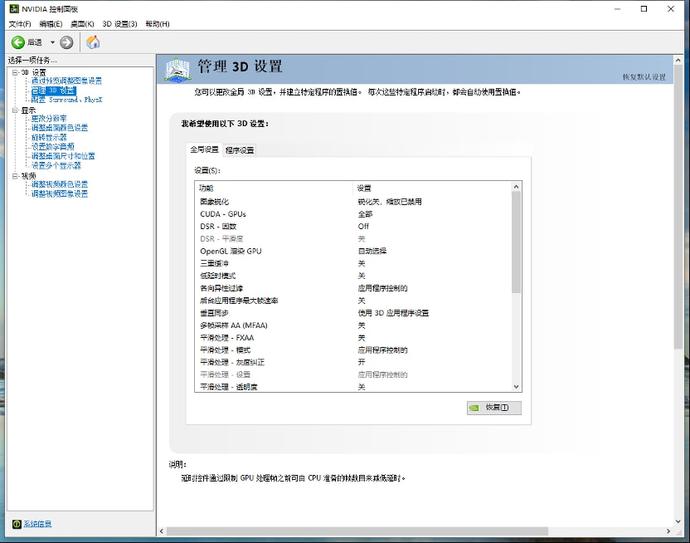Open 设置多个显示器 in tree
This screenshot has width=690, height=543.
pos(56,165)
